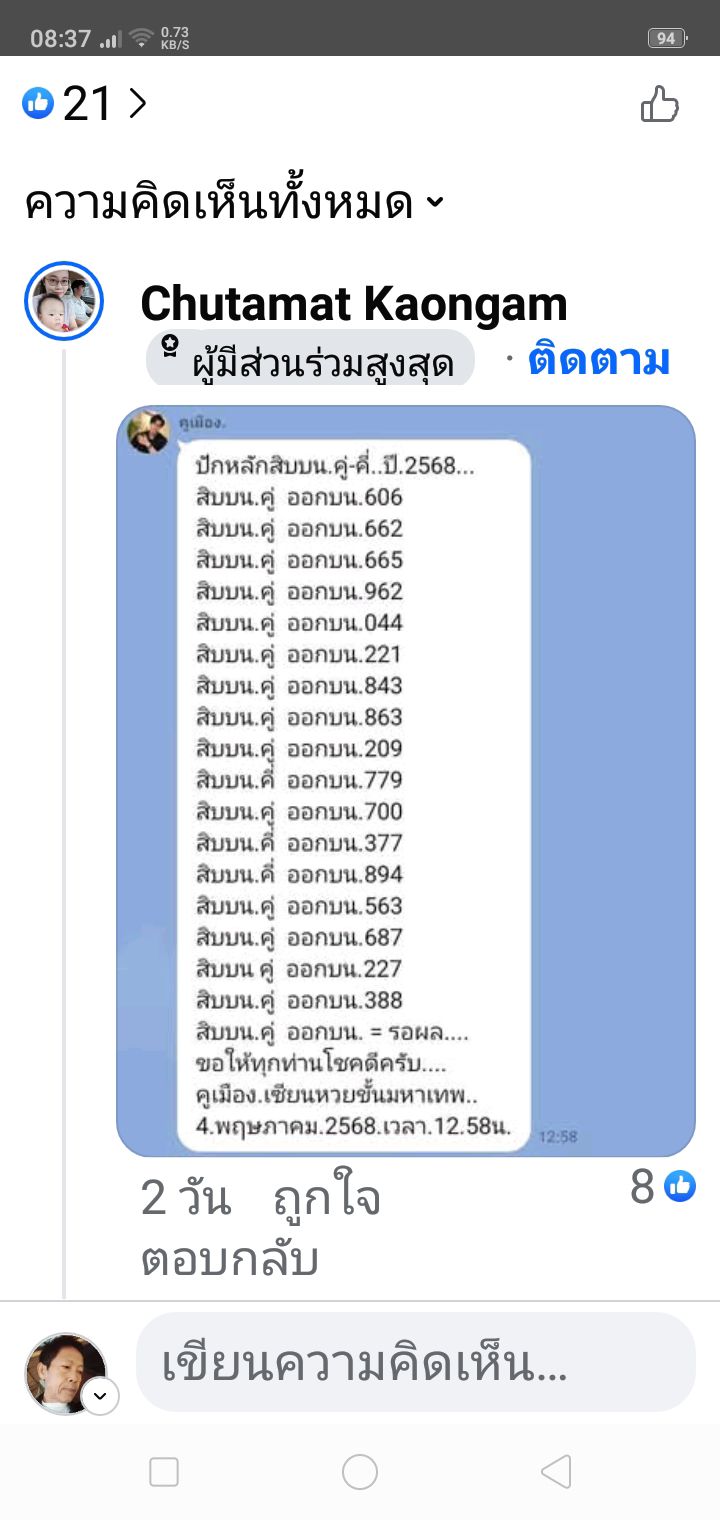The image size is (720, 1520).
Task: Tap the ผู้มีส่วนร่วมสูงสุด top contributor badge
Action: point(310,359)
